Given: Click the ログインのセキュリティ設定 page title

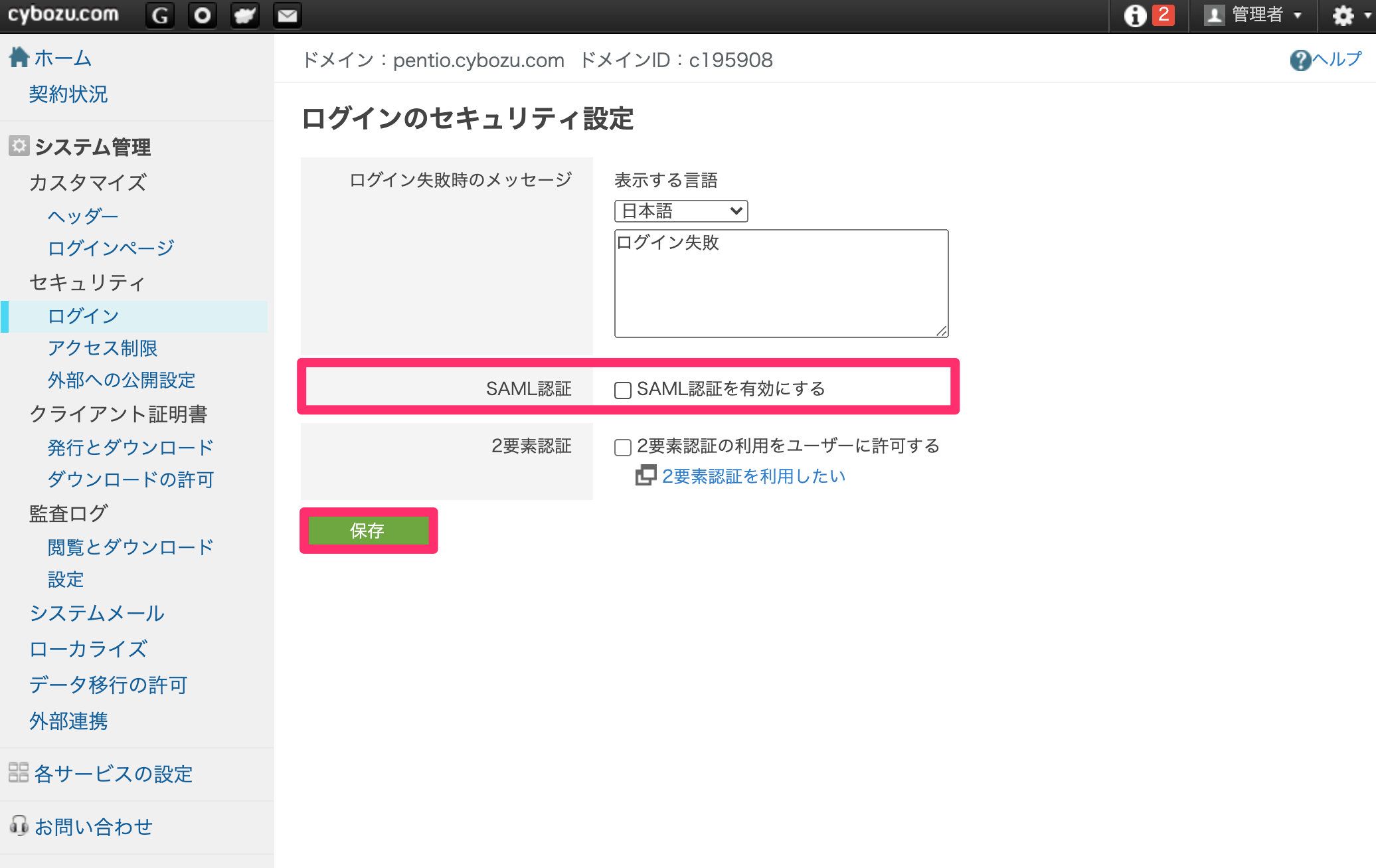Looking at the screenshot, I should pos(468,119).
